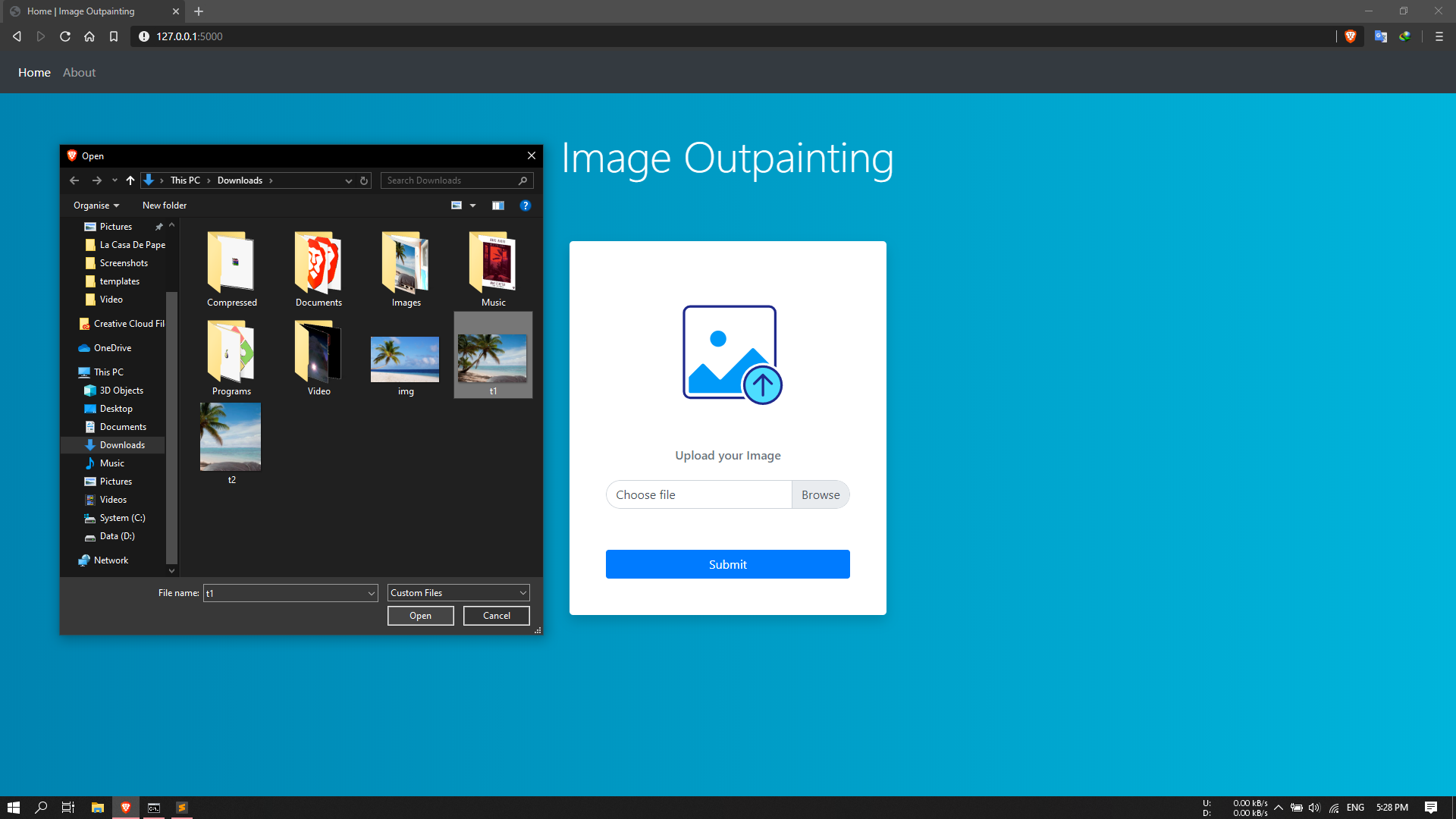Open the About page in navbar

pos(79,73)
